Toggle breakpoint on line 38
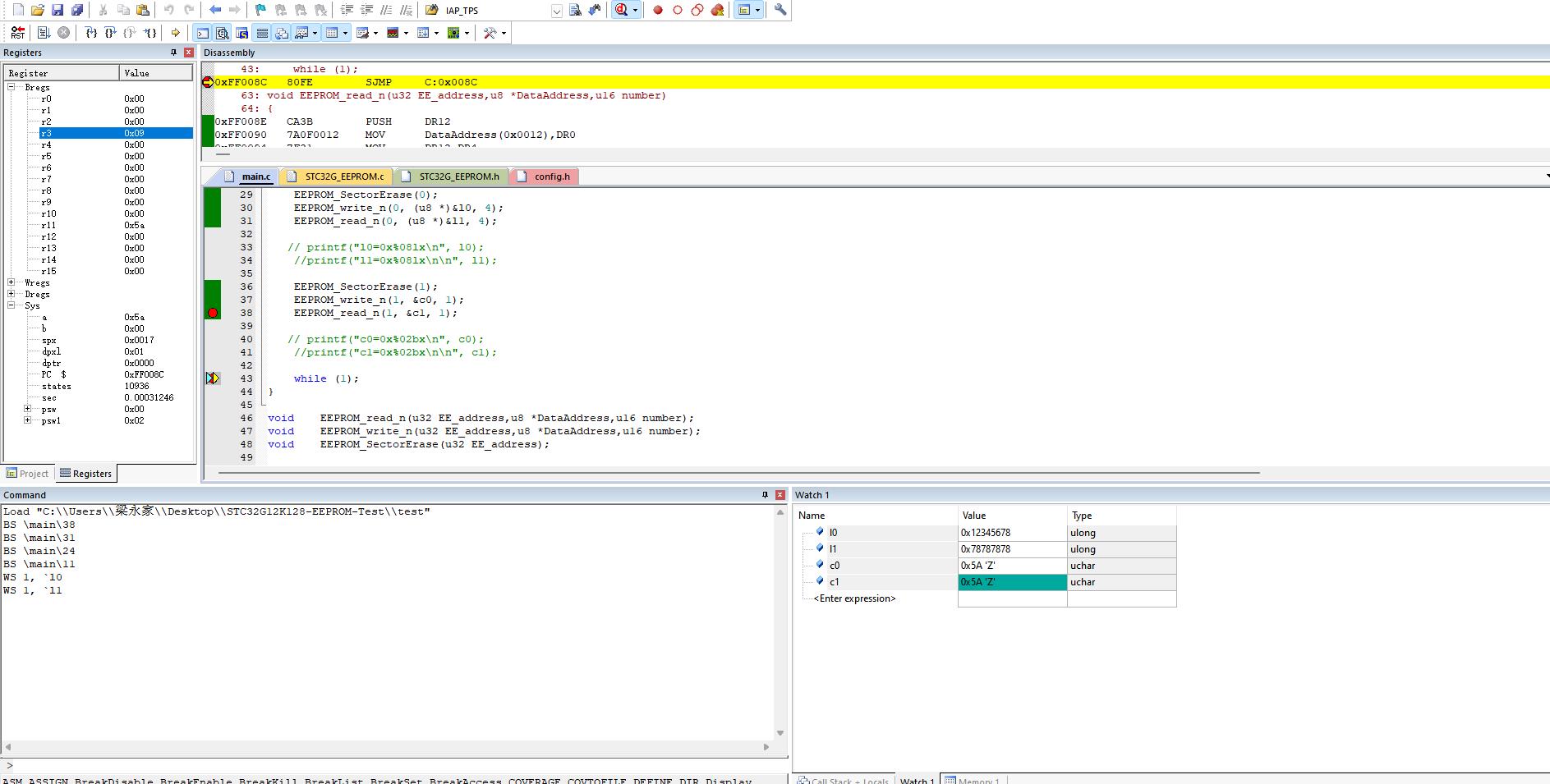The image size is (1550, 784). click(213, 313)
